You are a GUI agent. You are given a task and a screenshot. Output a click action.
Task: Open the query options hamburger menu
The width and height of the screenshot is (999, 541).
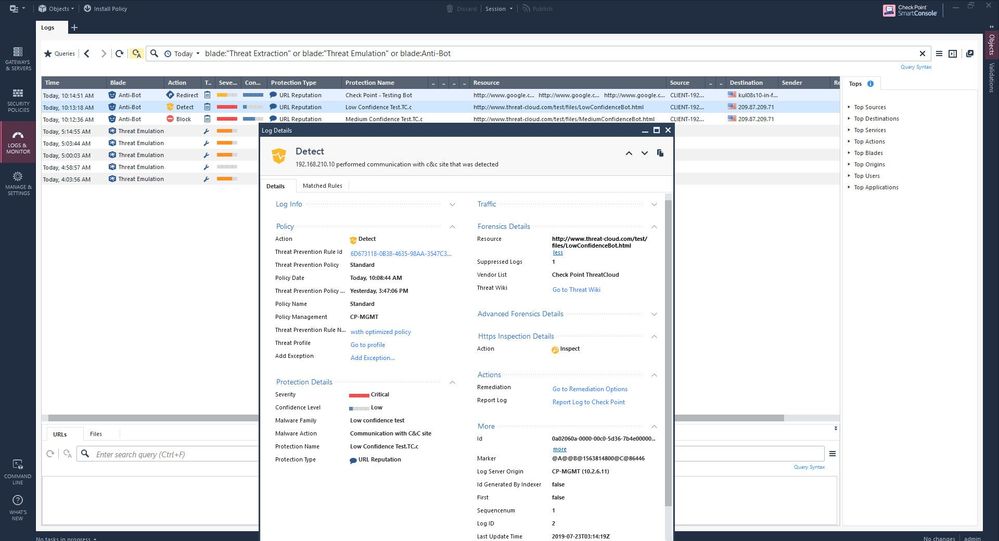pyautogui.click(x=939, y=54)
